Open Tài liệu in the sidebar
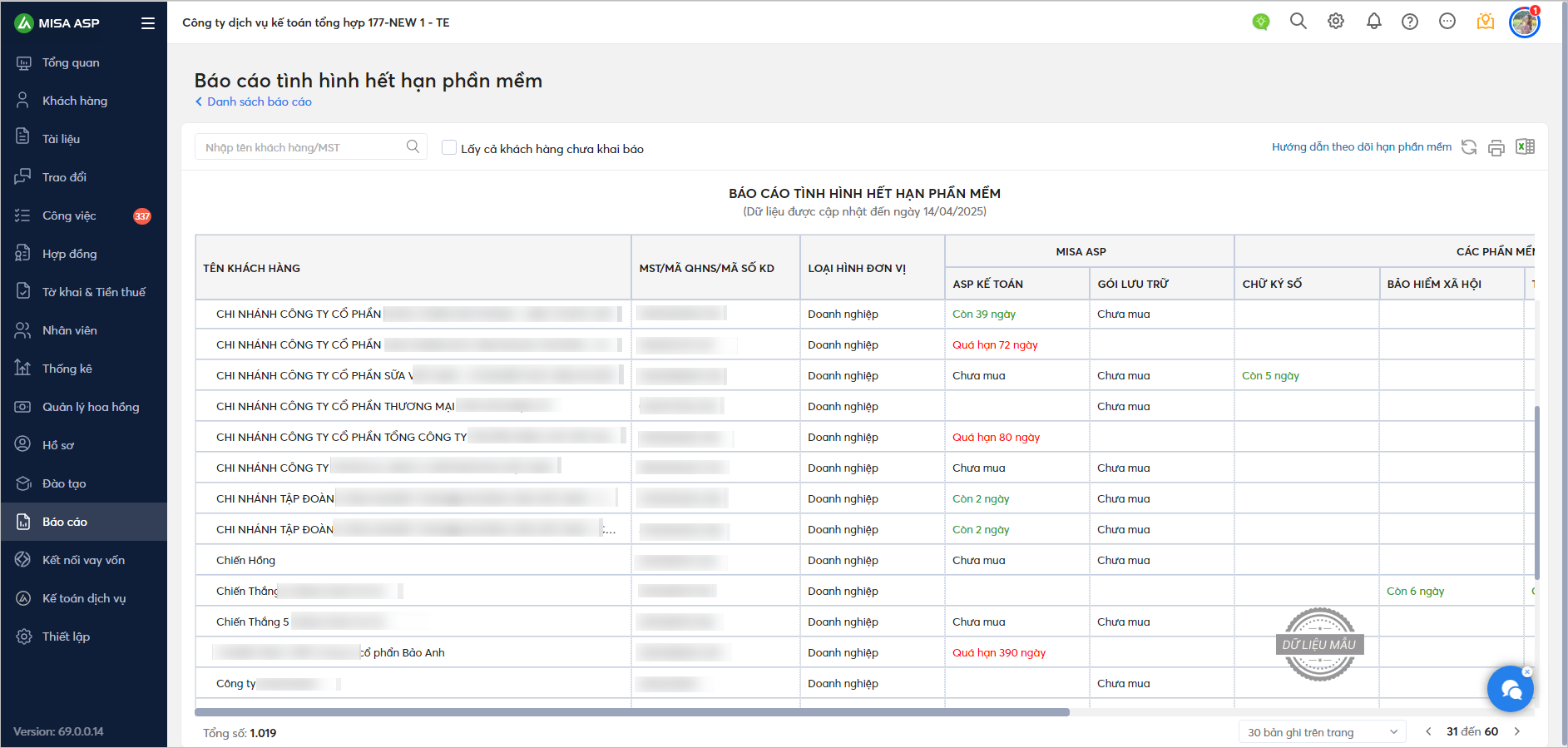This screenshot has width=1568, height=748. (83, 139)
